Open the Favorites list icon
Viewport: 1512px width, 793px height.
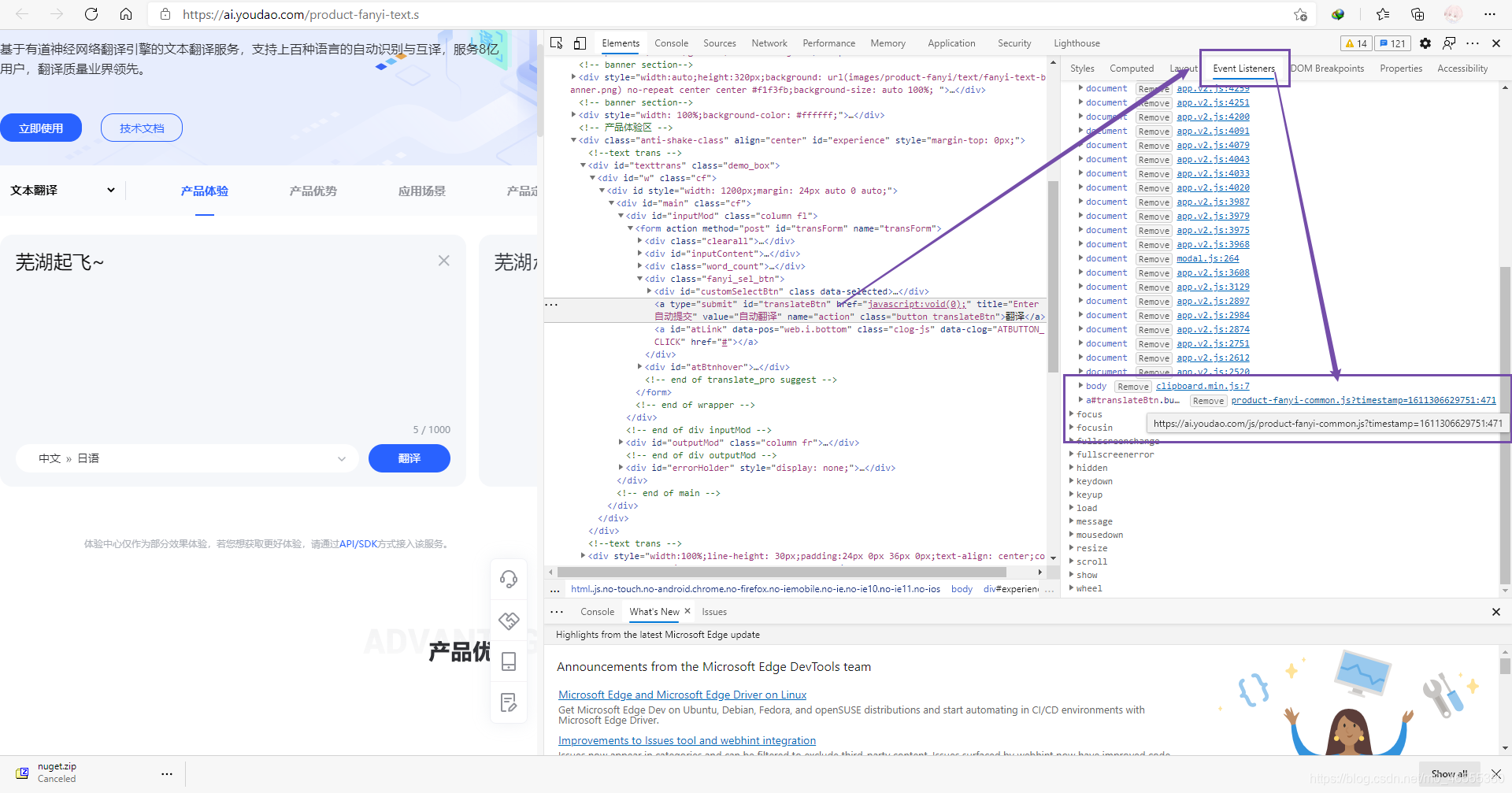click(x=1383, y=14)
